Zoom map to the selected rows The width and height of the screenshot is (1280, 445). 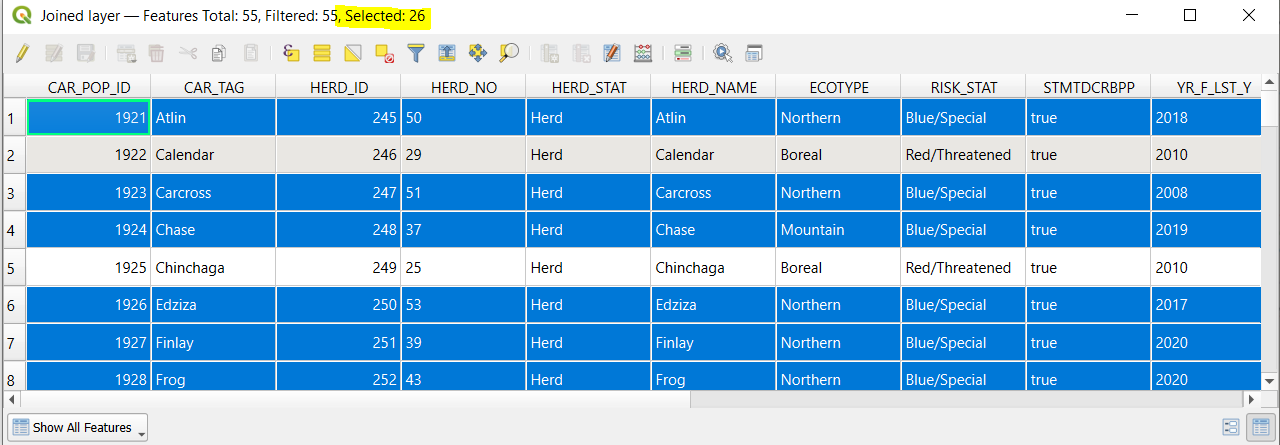pos(509,53)
